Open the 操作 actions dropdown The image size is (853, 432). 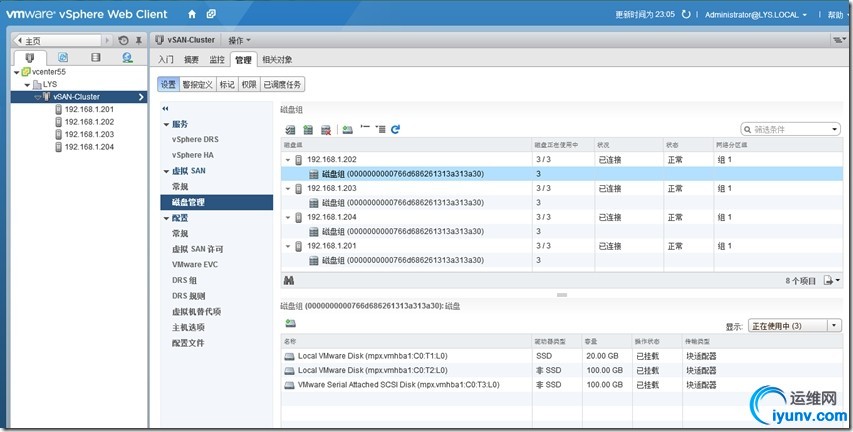pyautogui.click(x=239, y=40)
